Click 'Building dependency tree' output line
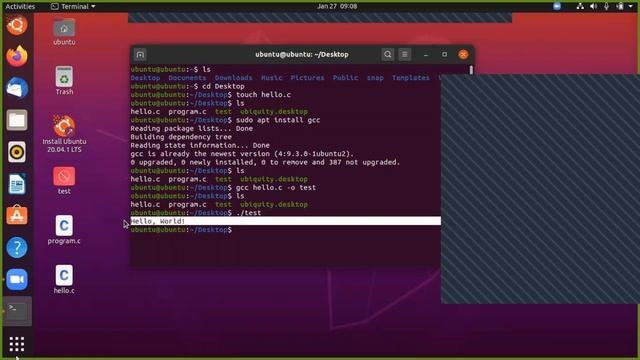 tap(181, 137)
